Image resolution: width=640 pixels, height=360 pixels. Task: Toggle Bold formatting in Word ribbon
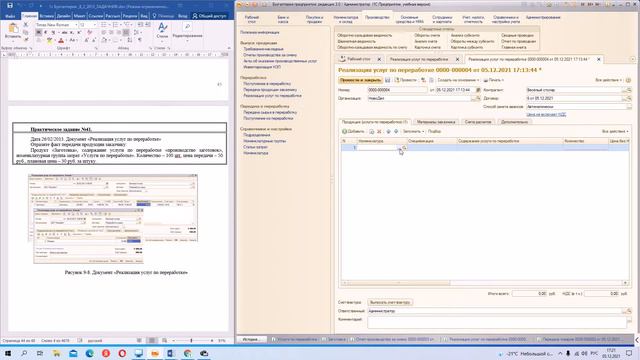pyautogui.click(x=38, y=32)
